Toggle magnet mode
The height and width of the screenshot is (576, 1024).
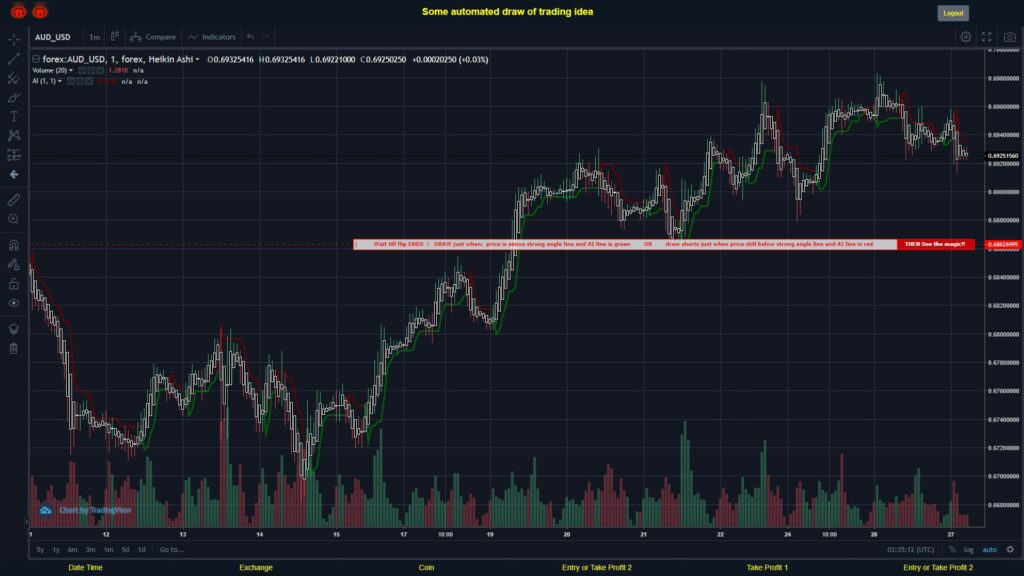click(14, 246)
